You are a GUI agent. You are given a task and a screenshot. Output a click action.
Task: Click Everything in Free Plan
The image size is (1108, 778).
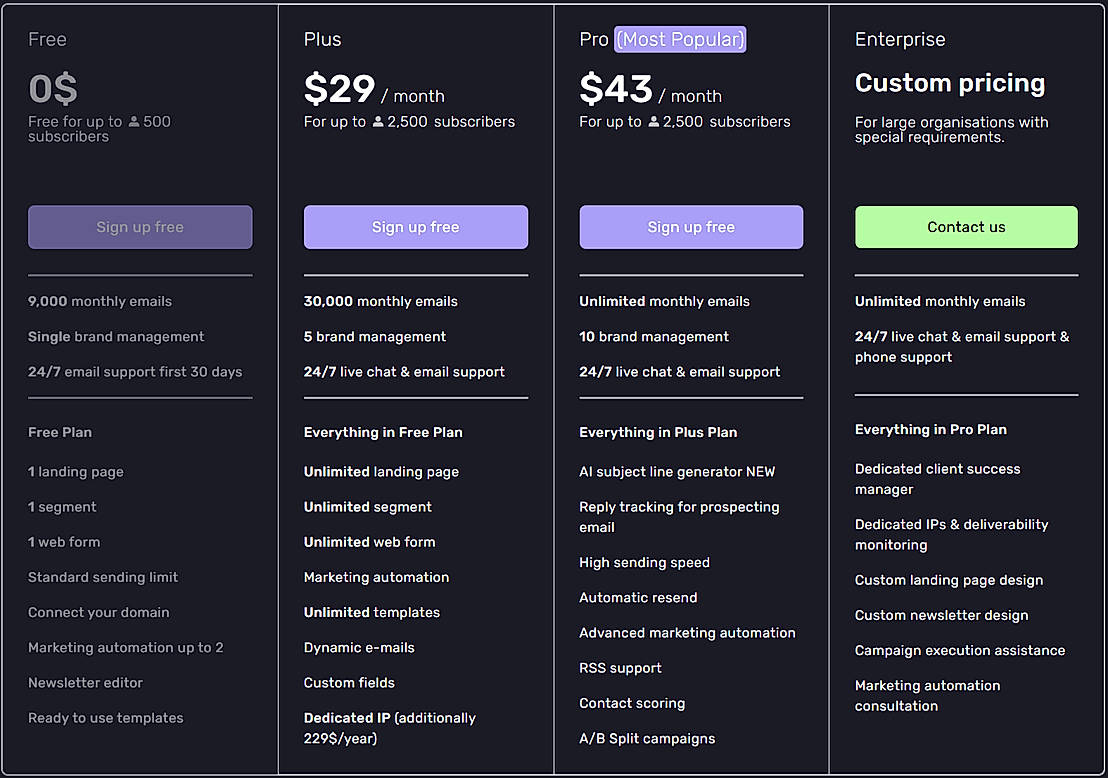pyautogui.click(x=383, y=432)
